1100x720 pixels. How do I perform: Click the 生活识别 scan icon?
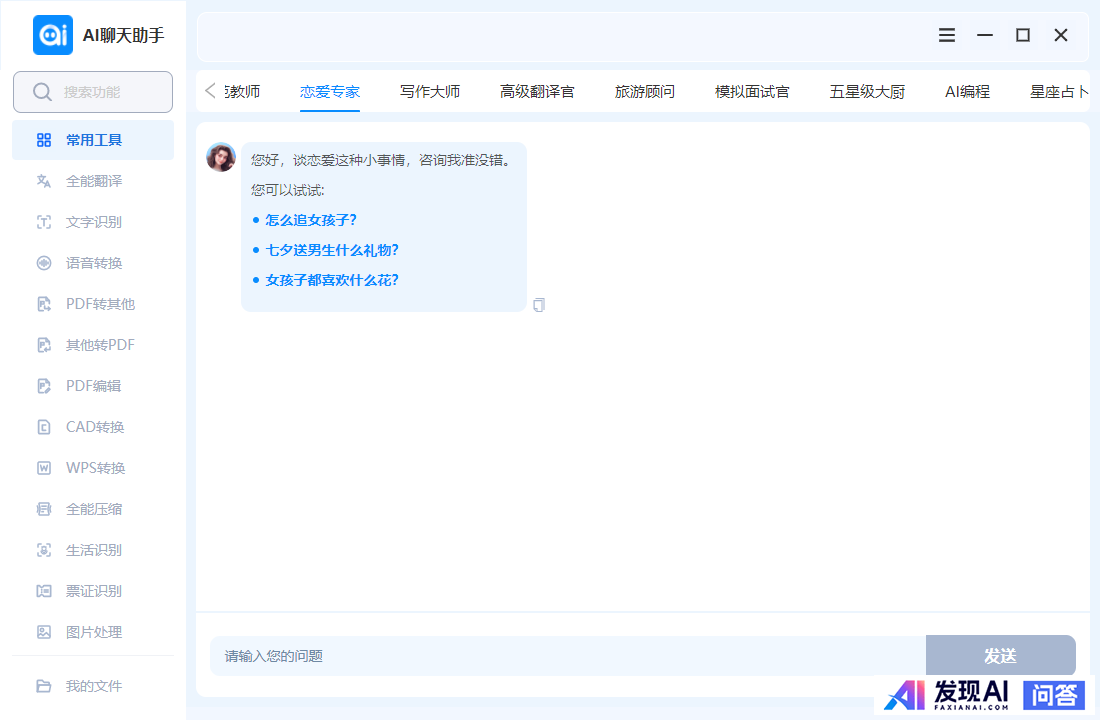point(43,550)
